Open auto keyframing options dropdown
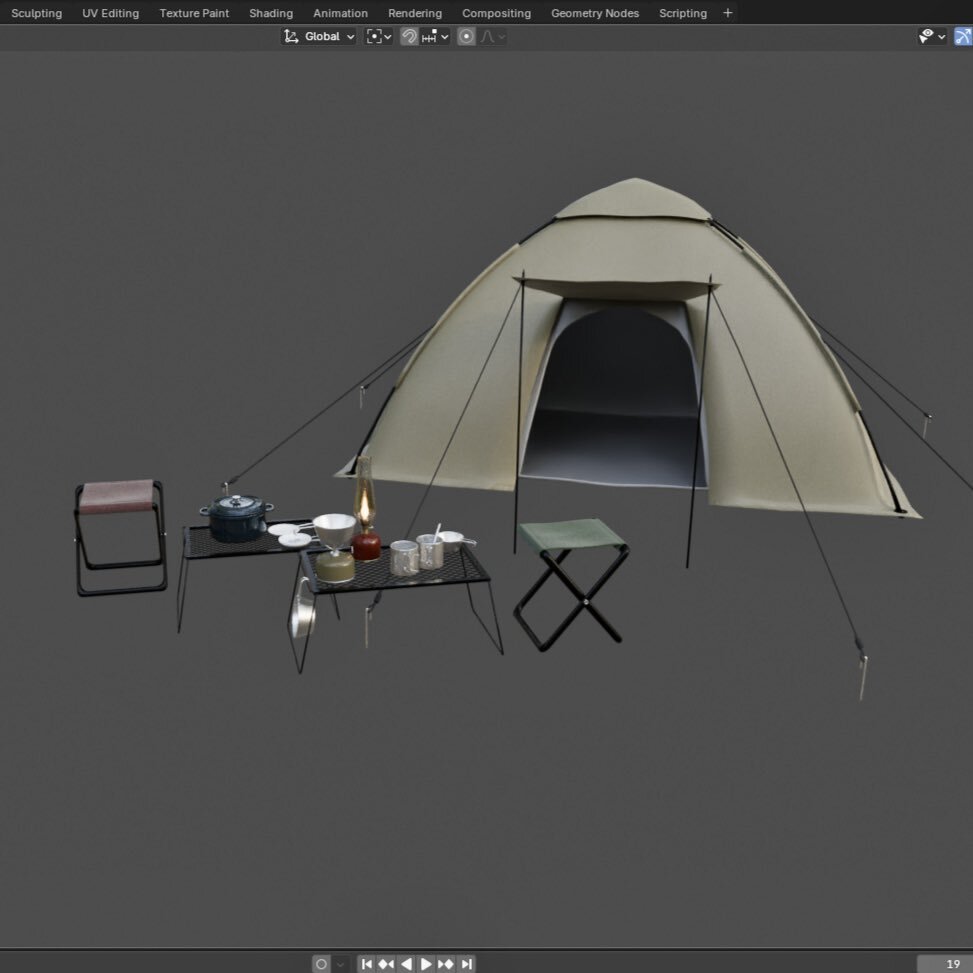973x973 pixels. click(339, 964)
